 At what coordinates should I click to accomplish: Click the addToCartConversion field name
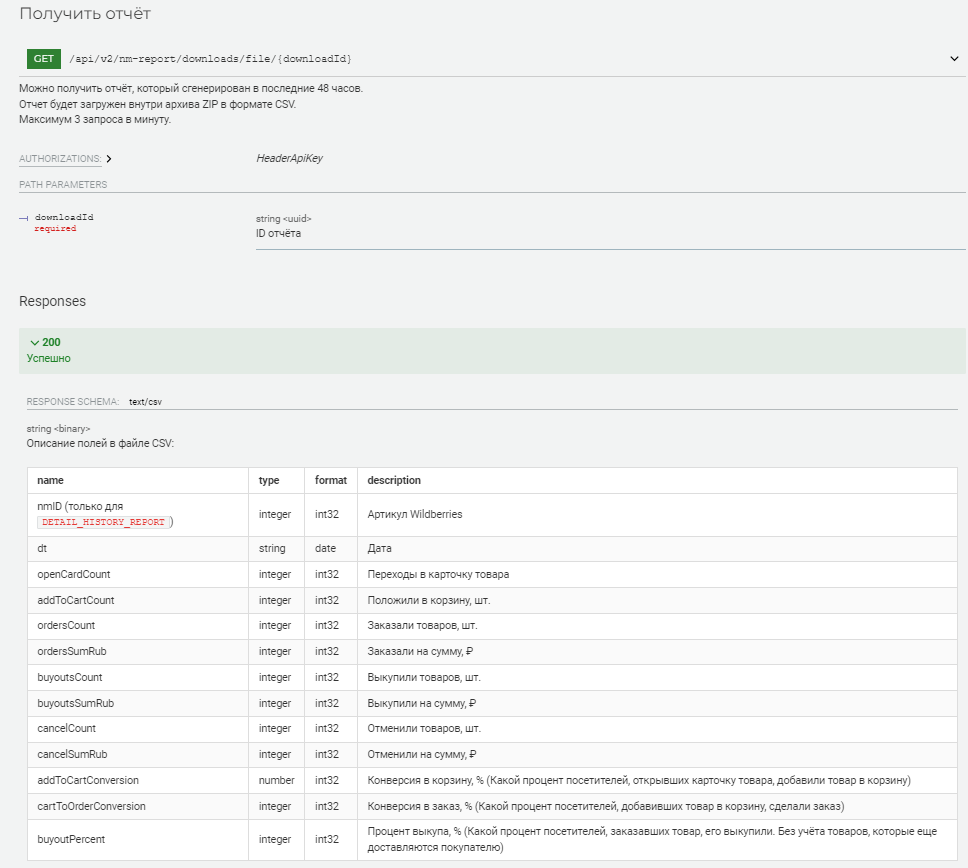88,780
